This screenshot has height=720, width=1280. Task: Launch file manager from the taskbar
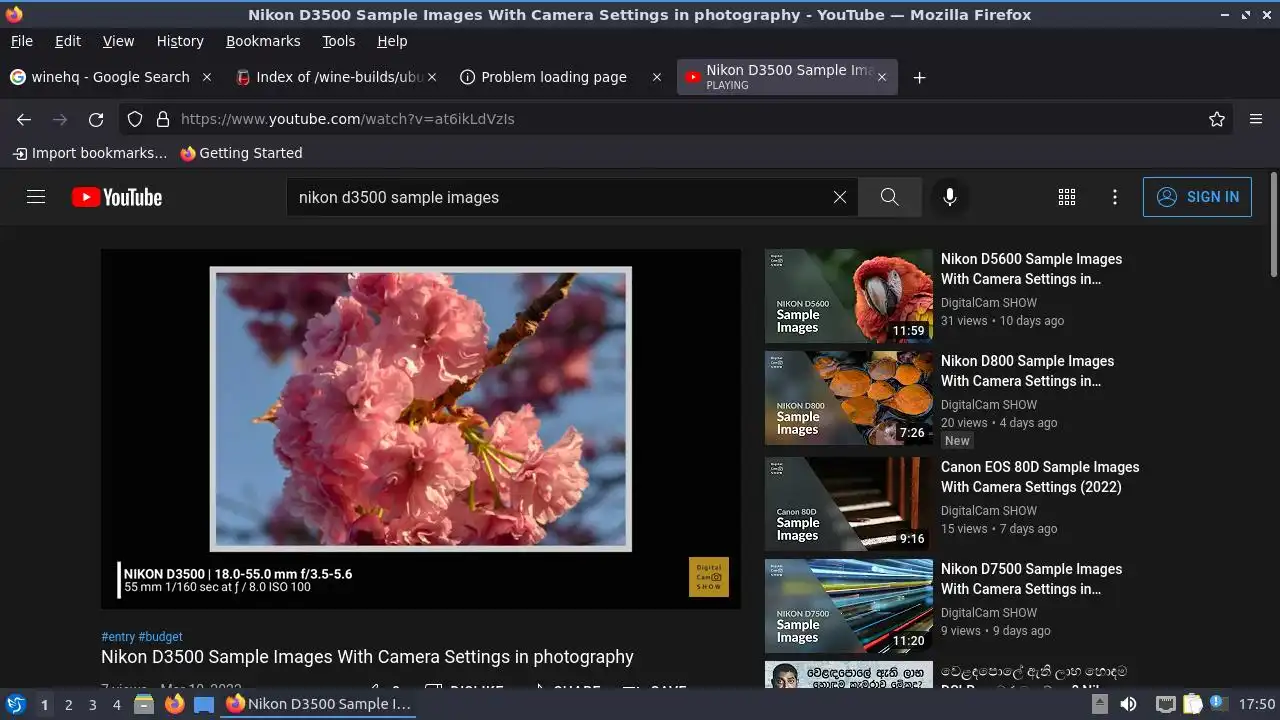(144, 704)
